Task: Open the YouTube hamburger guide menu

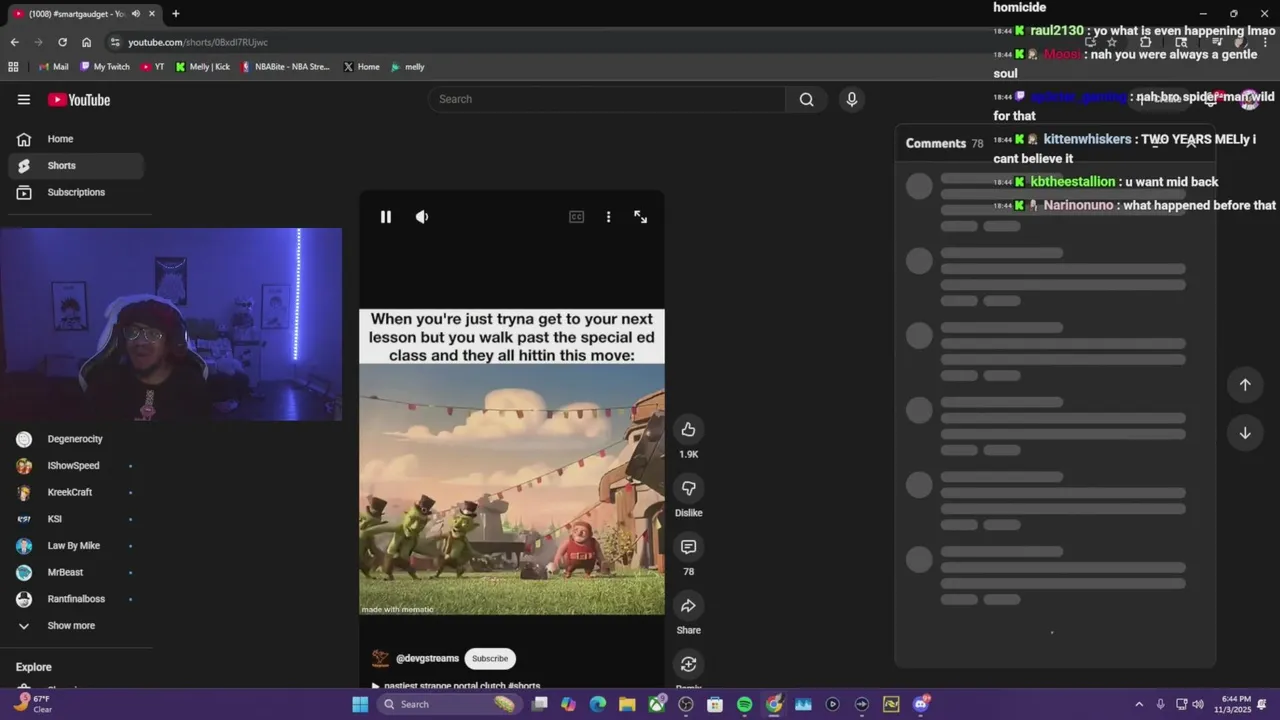Action: click(x=24, y=99)
